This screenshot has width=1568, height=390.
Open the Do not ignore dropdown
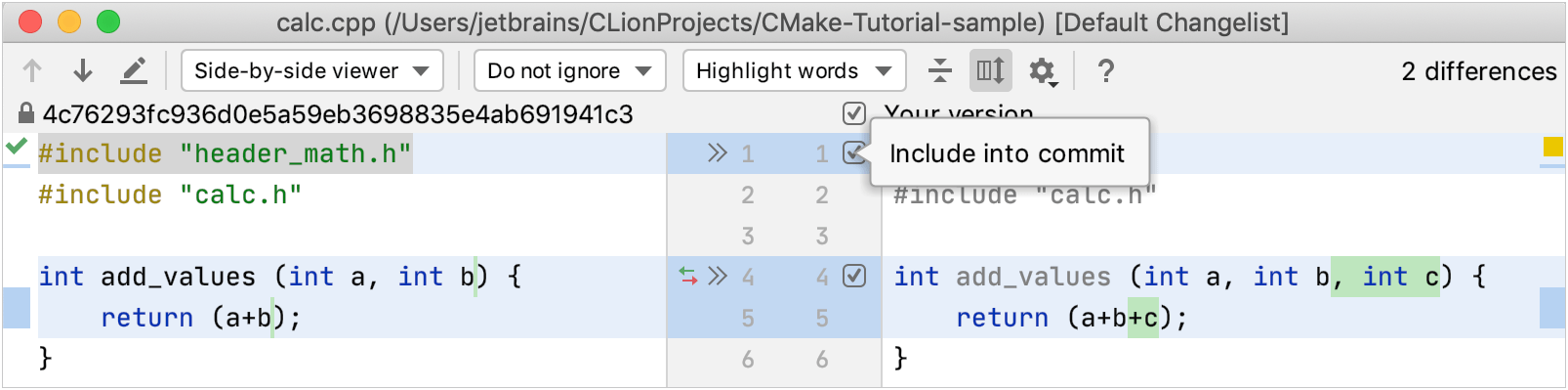point(570,70)
